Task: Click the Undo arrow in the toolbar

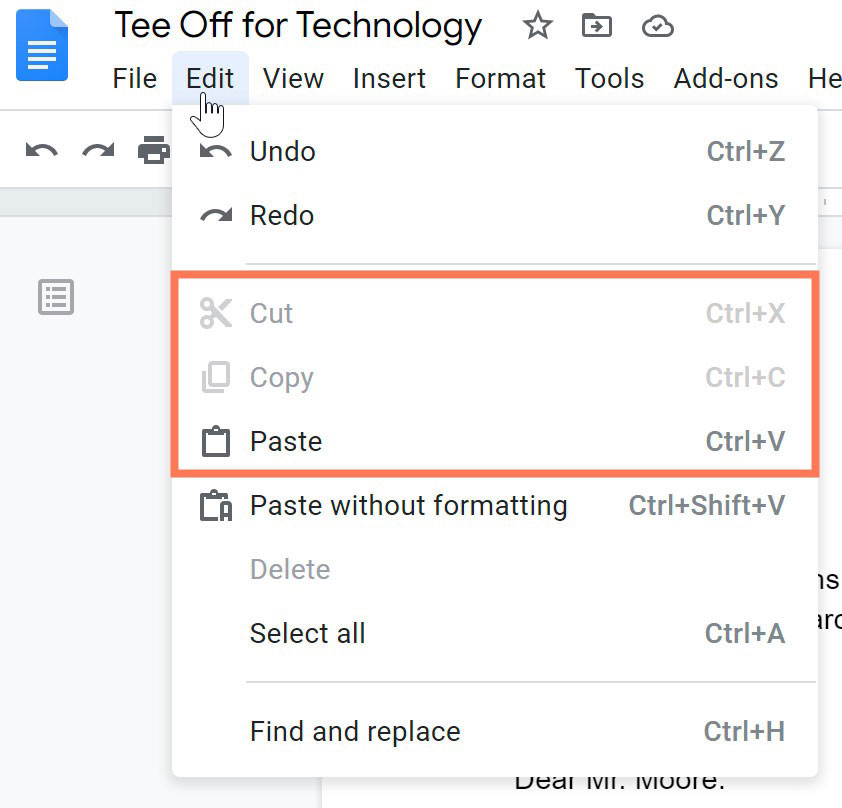Action: point(40,150)
